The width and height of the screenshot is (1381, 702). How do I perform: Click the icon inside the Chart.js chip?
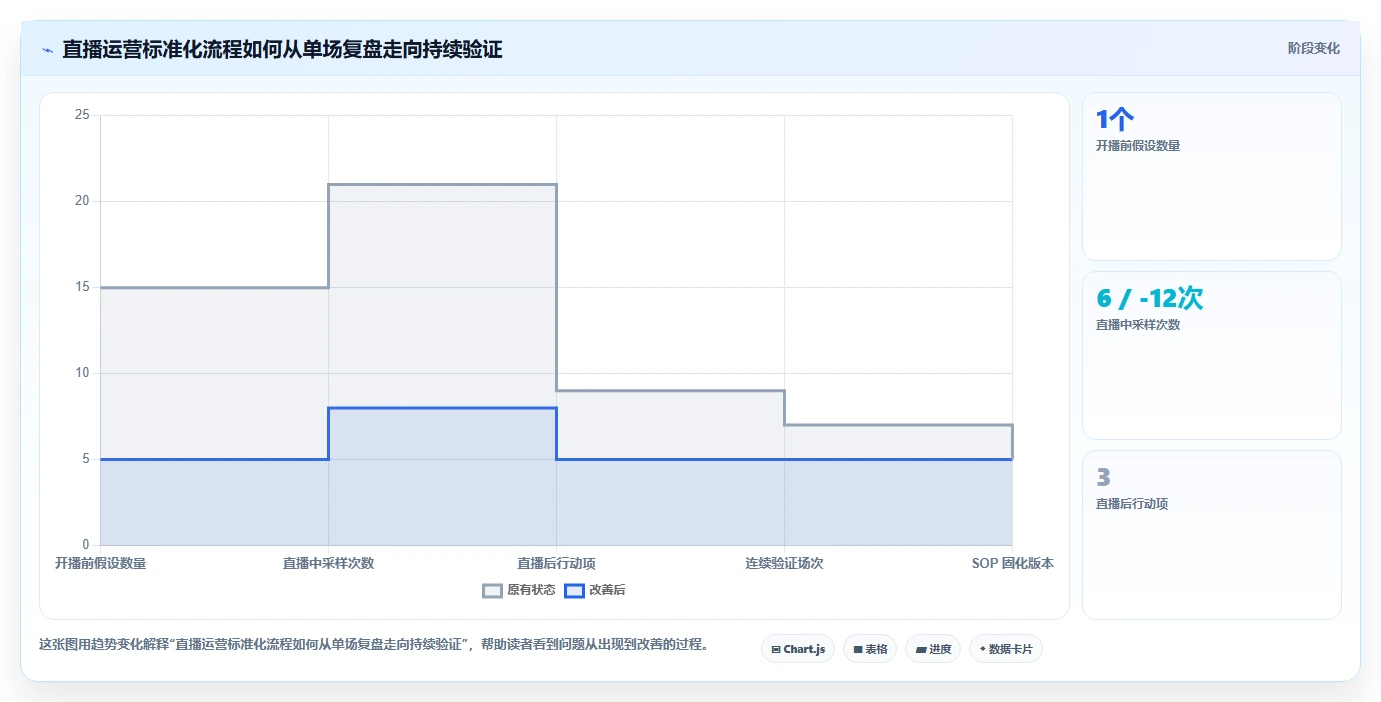point(776,650)
